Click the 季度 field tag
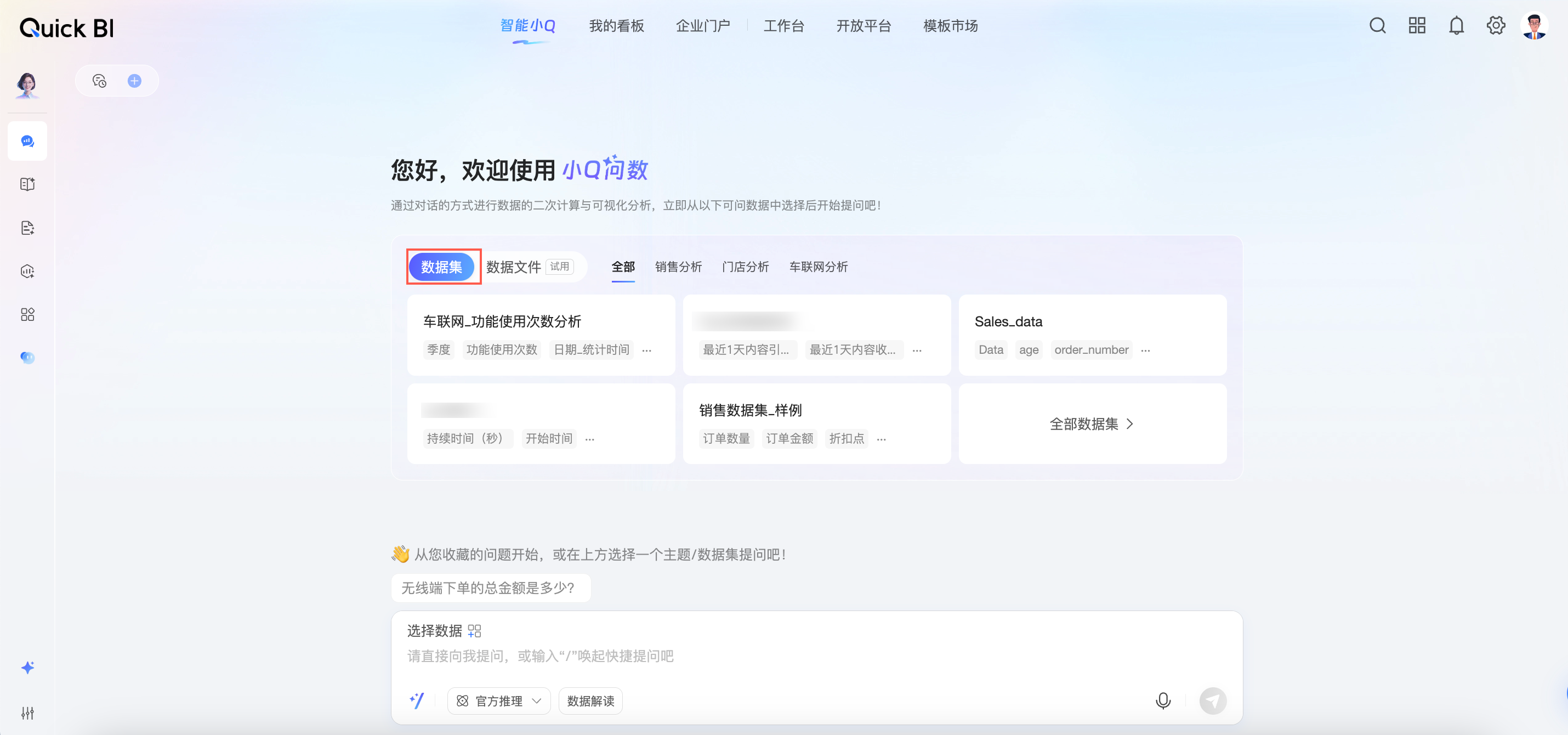1568x735 pixels. tap(438, 350)
